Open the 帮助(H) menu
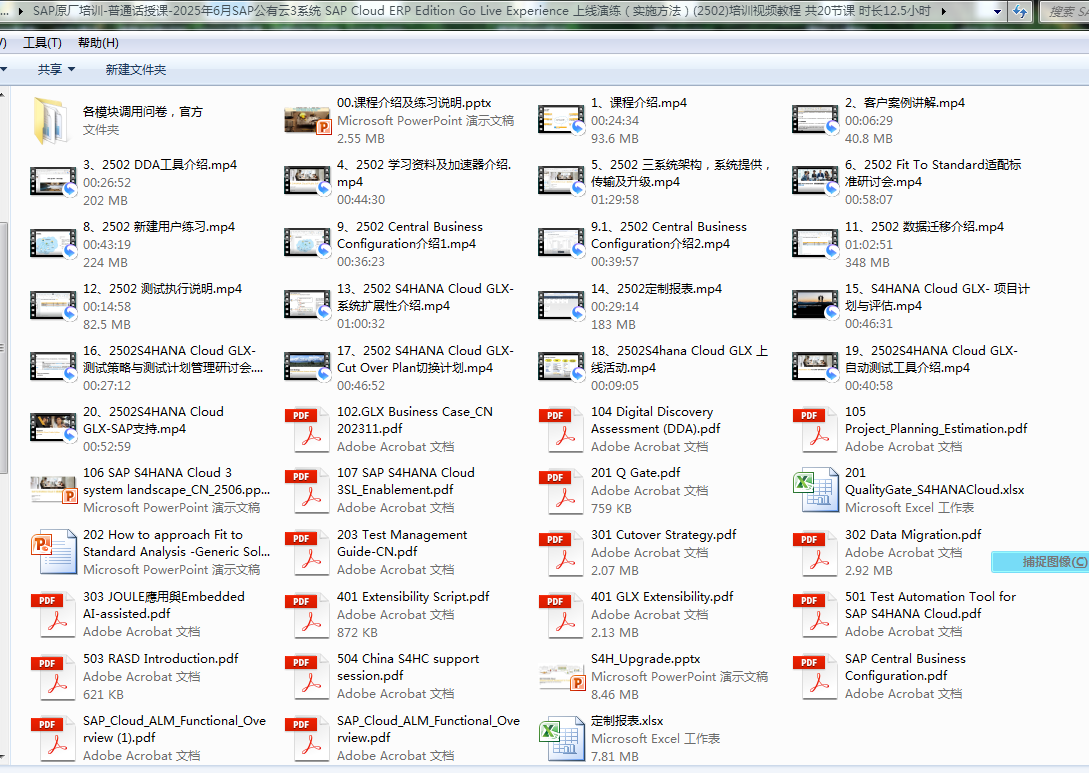 pyautogui.click(x=97, y=43)
